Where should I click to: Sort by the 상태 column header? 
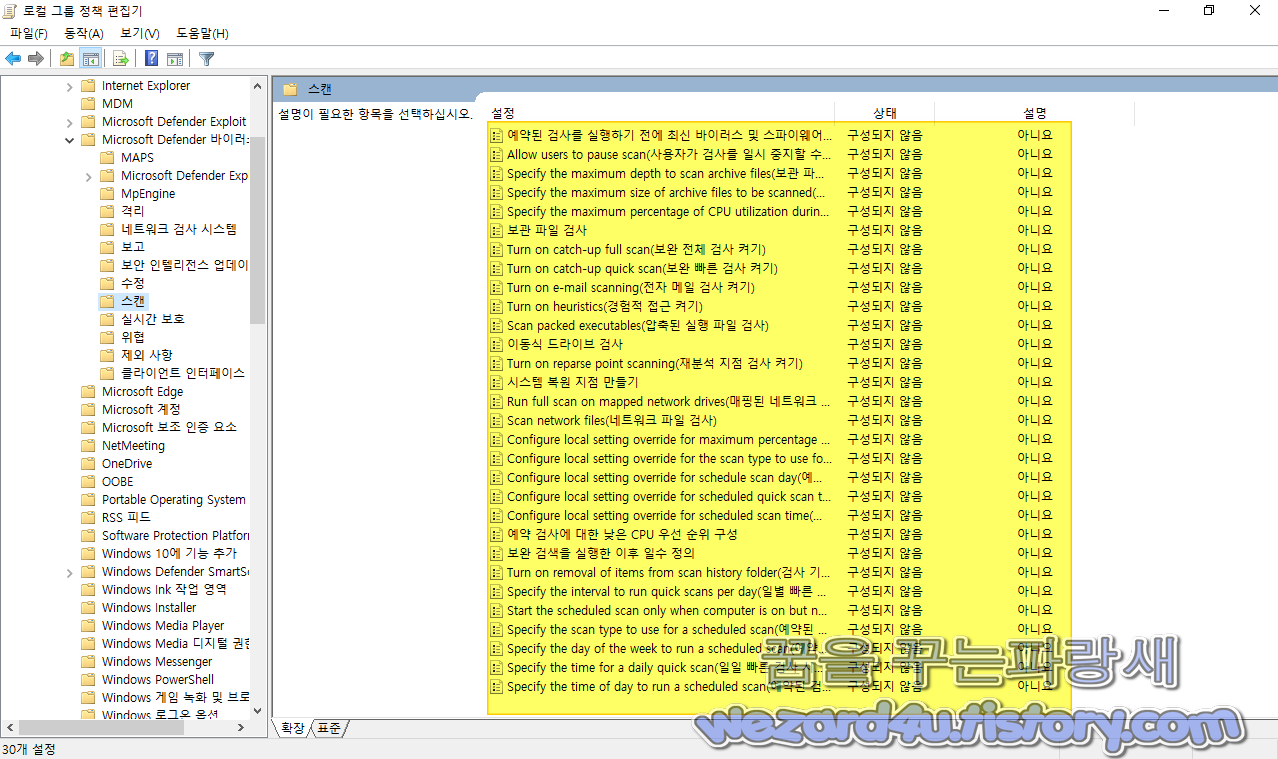pos(884,113)
